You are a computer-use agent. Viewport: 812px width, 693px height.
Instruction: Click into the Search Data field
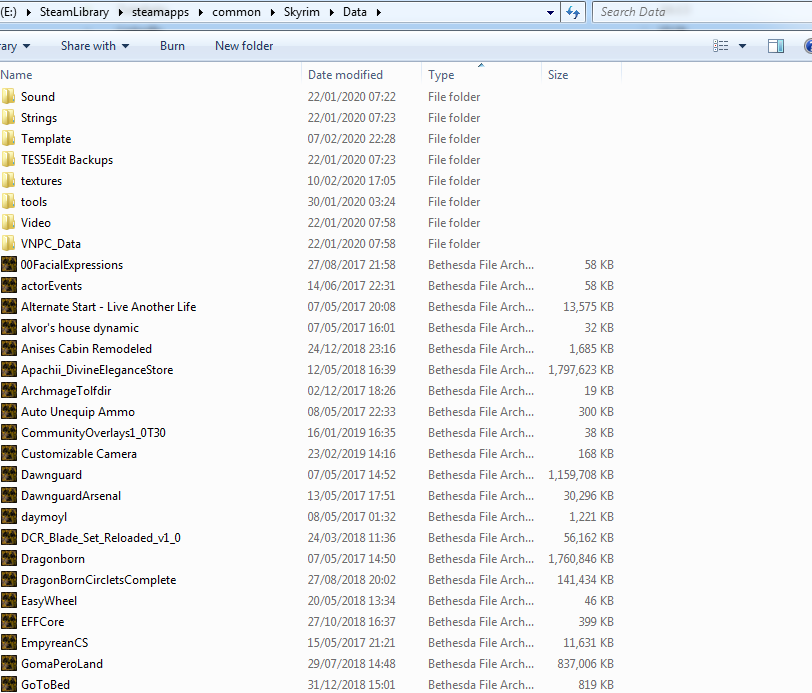pyautogui.click(x=703, y=12)
